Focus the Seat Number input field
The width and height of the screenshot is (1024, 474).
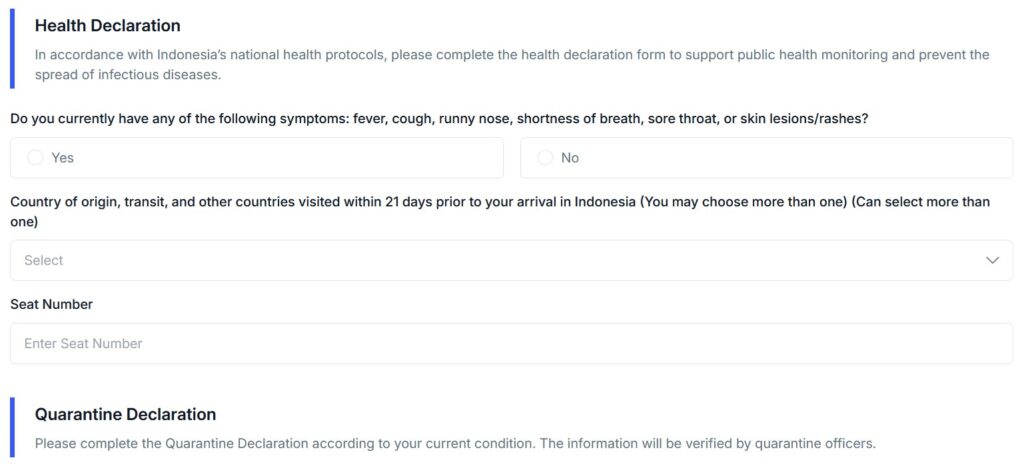pyautogui.click(x=511, y=343)
